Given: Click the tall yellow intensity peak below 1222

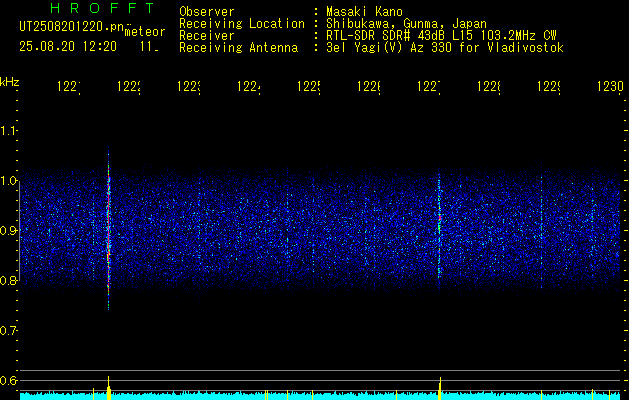Looking at the screenshot, I should [x=108, y=387].
